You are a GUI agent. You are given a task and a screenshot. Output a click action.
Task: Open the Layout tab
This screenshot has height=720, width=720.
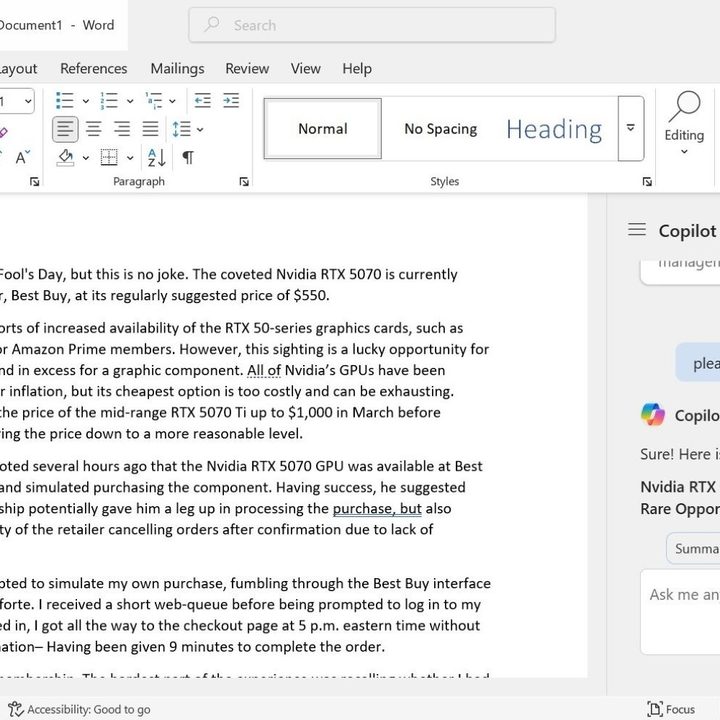pyautogui.click(x=18, y=68)
